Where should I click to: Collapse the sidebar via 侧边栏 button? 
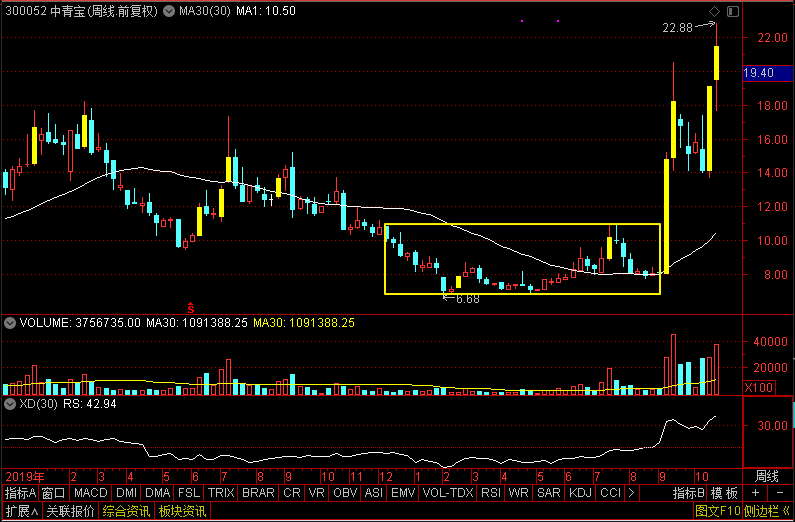pos(768,511)
